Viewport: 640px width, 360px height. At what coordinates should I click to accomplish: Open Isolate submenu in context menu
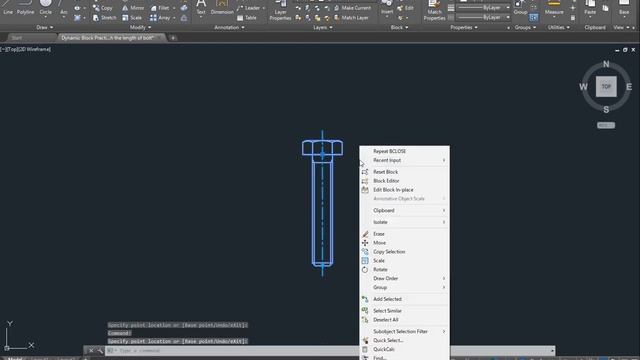click(x=404, y=222)
